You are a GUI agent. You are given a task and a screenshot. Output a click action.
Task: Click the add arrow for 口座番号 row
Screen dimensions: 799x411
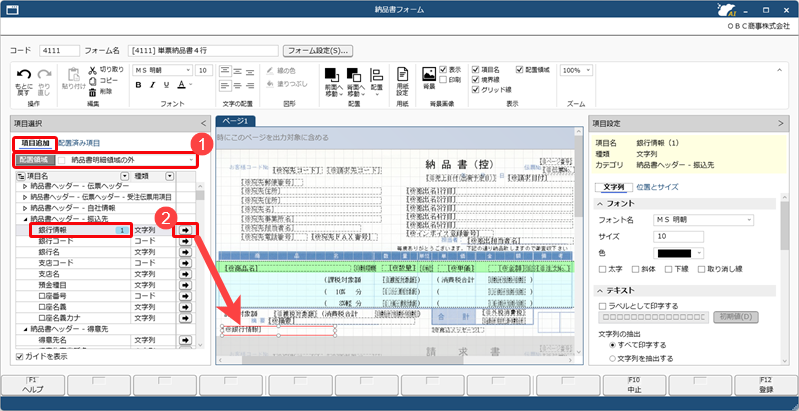pos(186,296)
